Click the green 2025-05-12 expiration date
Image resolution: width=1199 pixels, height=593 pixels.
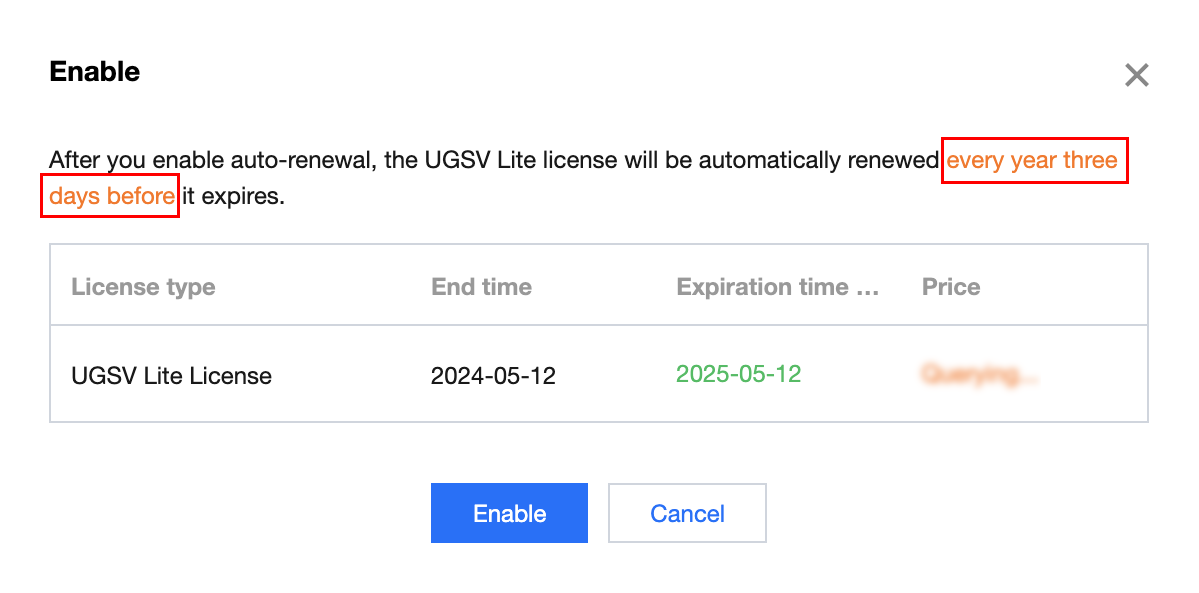pos(738,374)
